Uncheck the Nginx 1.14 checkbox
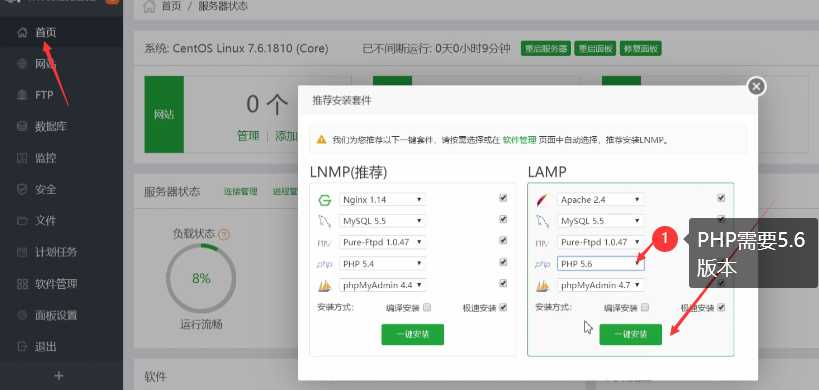The image size is (819, 390). coord(503,198)
